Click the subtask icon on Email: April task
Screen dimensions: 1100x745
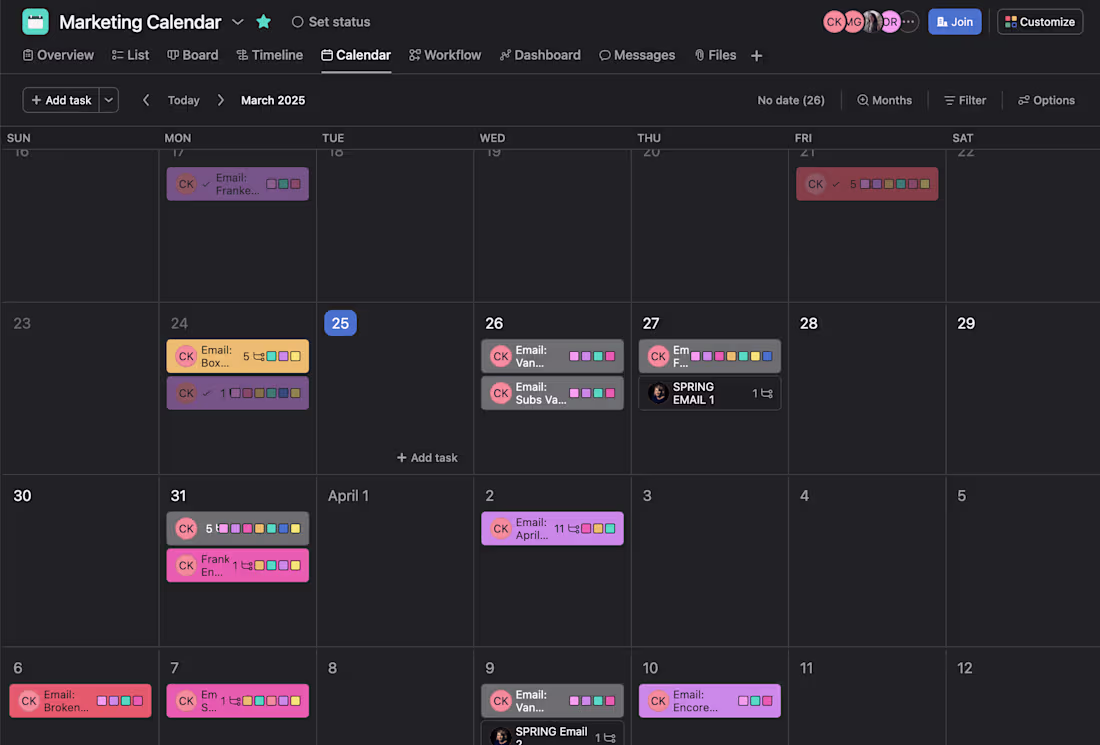tap(573, 528)
